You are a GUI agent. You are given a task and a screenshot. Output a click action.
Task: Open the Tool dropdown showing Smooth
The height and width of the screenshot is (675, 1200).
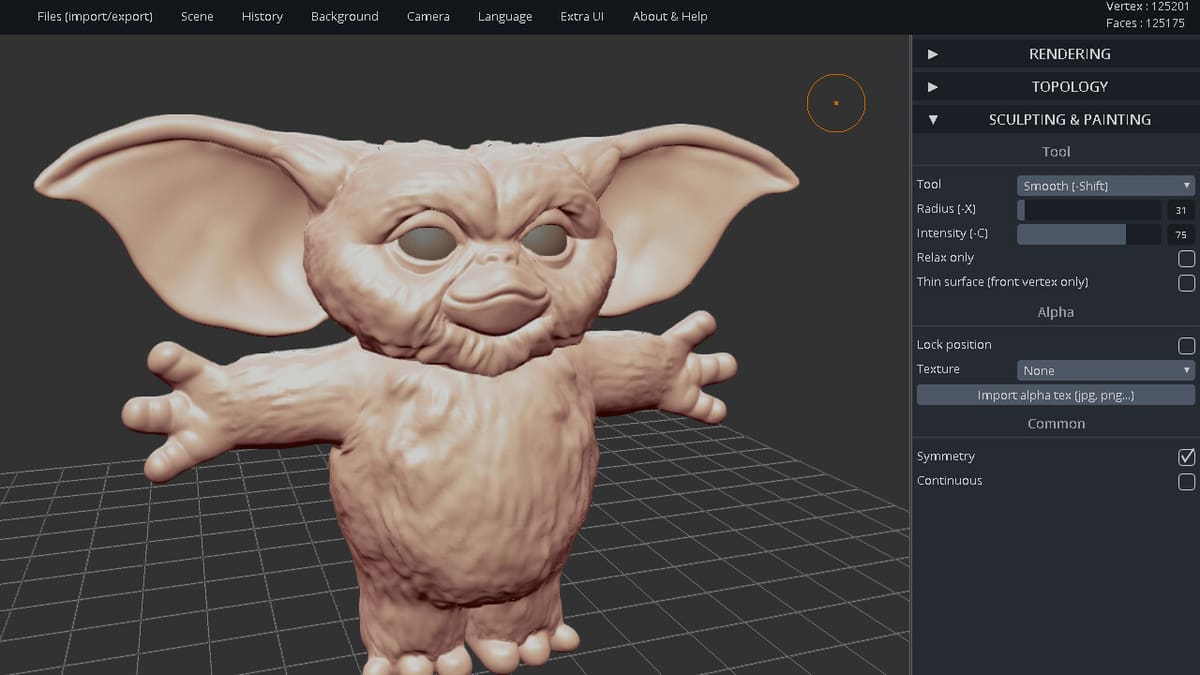tap(1106, 186)
